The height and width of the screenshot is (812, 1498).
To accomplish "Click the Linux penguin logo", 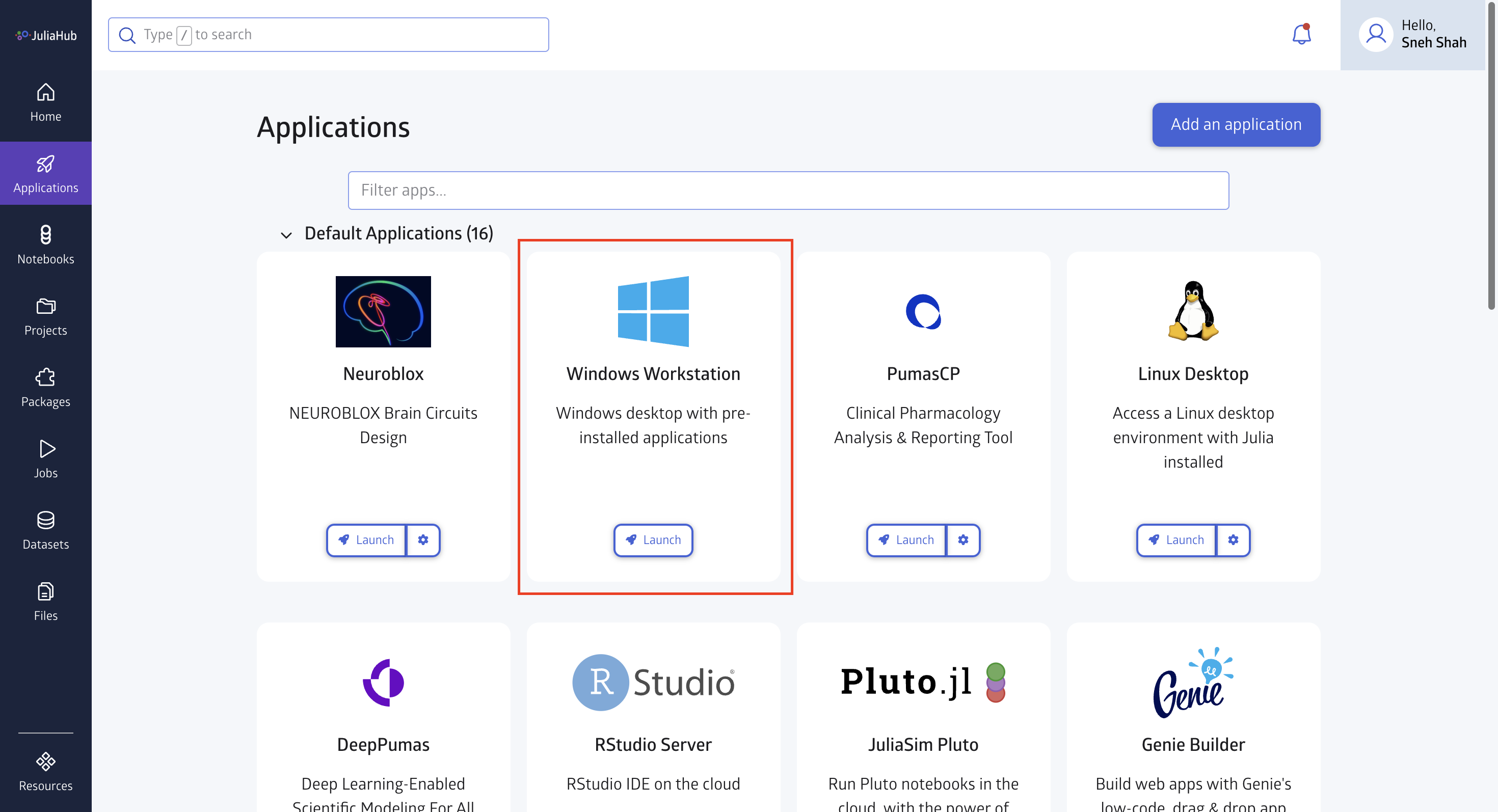I will [1193, 311].
